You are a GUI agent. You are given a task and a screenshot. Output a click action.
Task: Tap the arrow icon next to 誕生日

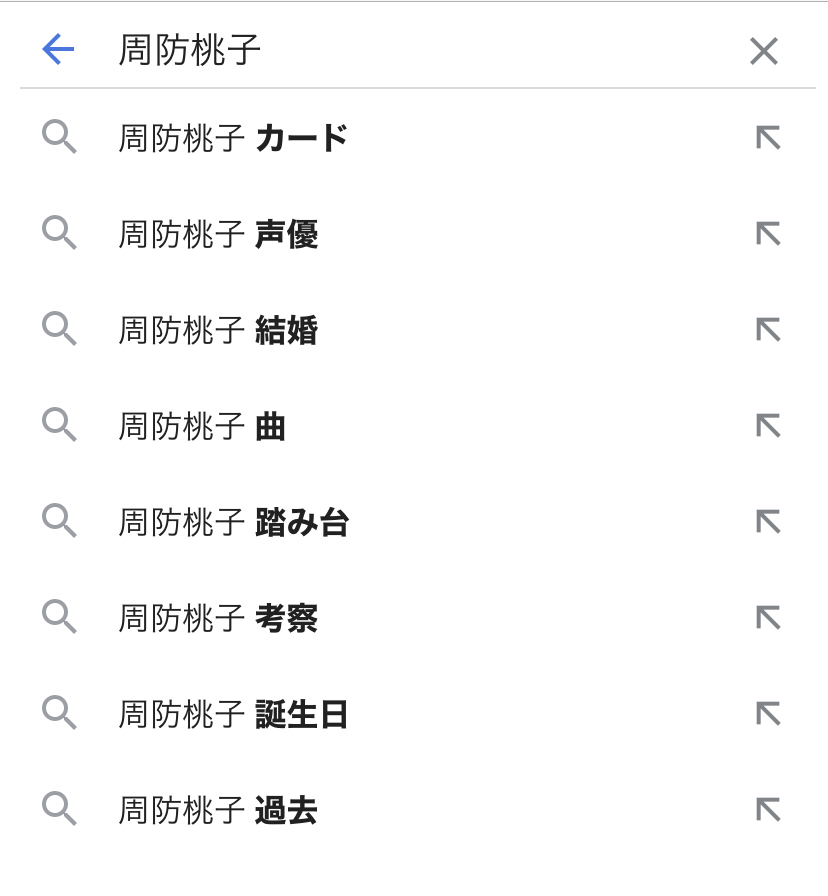click(767, 714)
